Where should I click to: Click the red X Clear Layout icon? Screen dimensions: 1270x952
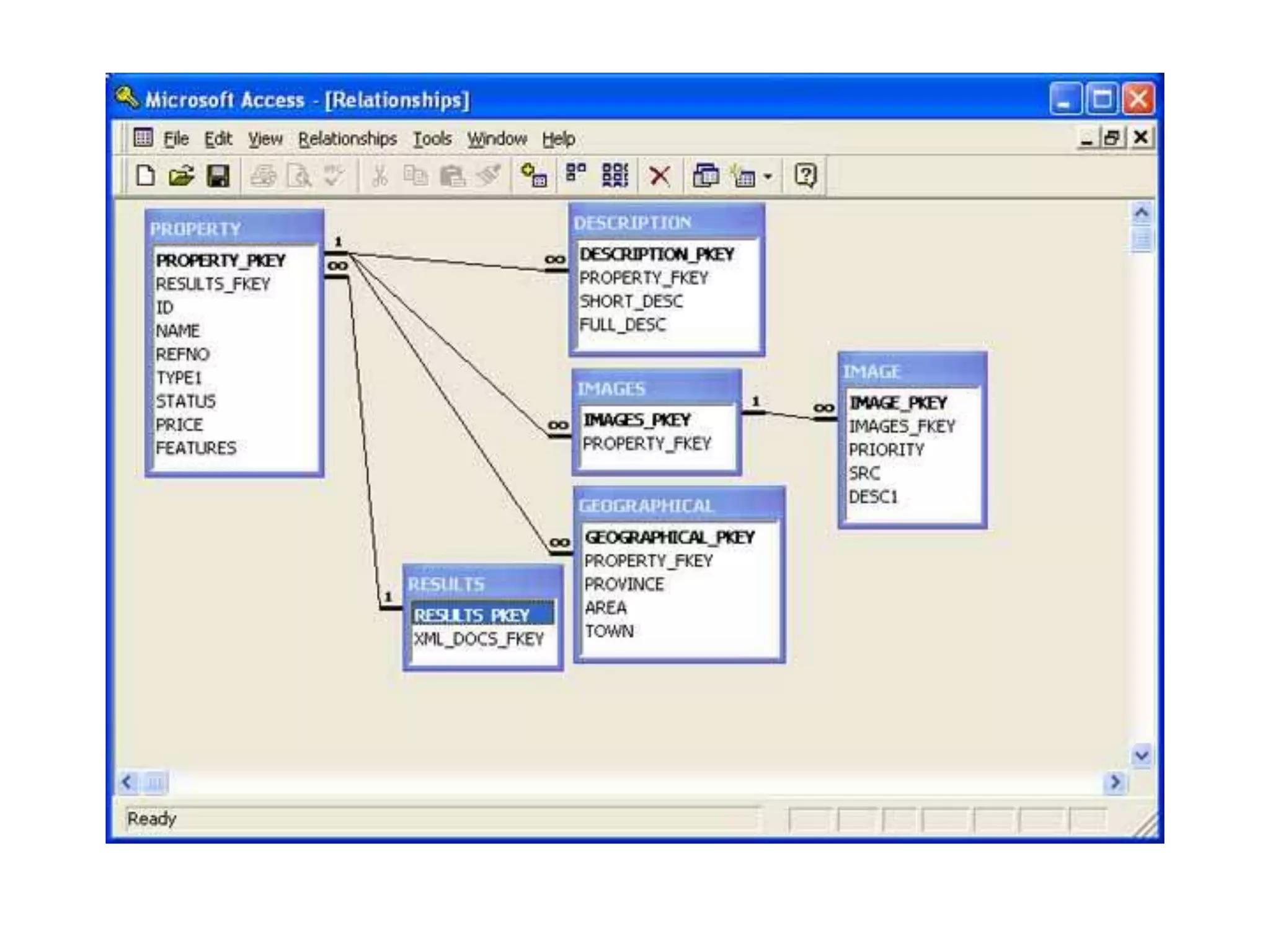[x=659, y=176]
